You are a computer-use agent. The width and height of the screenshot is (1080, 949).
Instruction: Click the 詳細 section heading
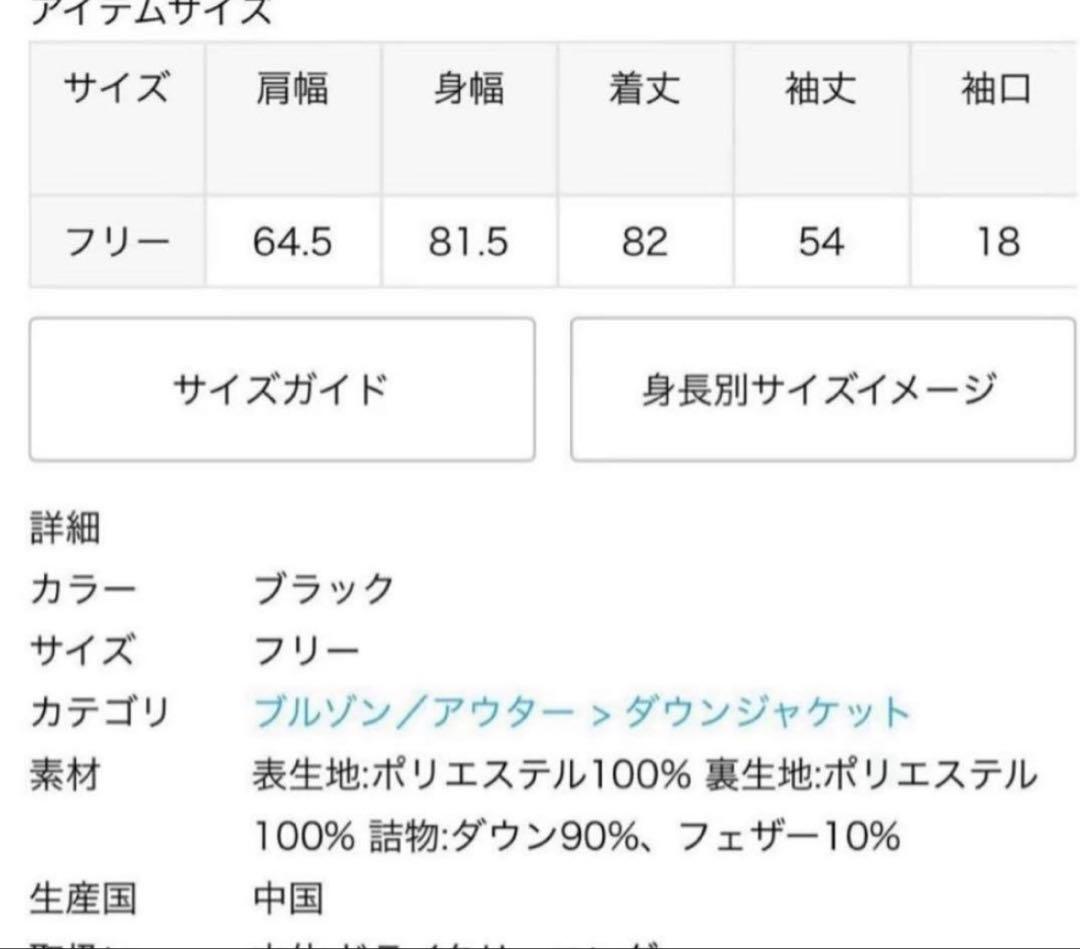pos(65,527)
